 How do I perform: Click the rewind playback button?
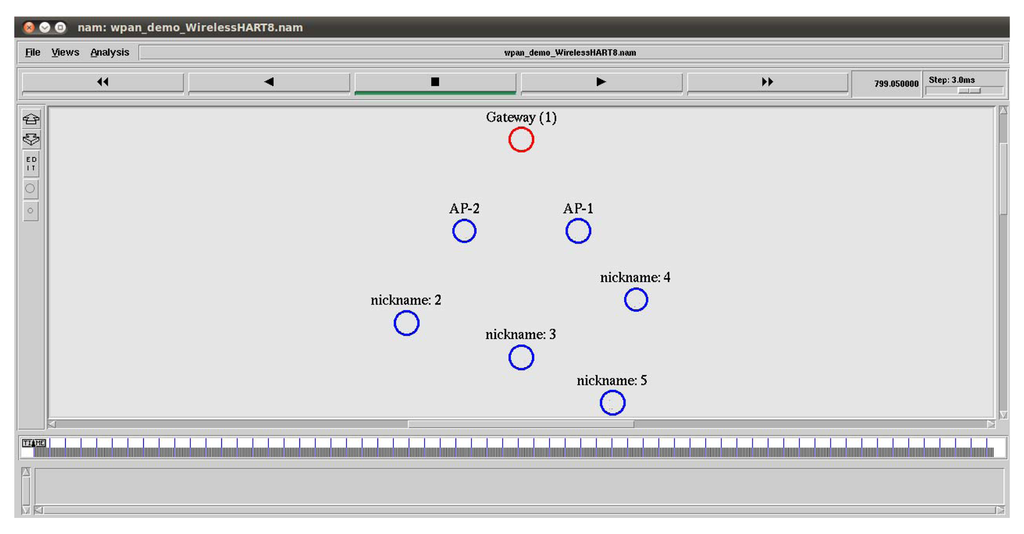[x=103, y=82]
